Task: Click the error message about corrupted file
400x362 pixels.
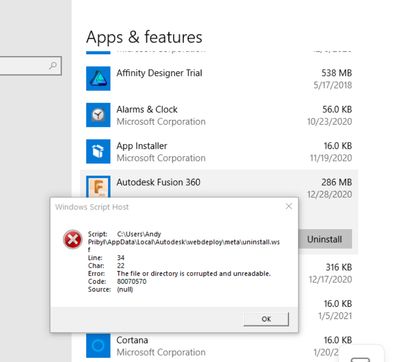Action: (x=194, y=274)
